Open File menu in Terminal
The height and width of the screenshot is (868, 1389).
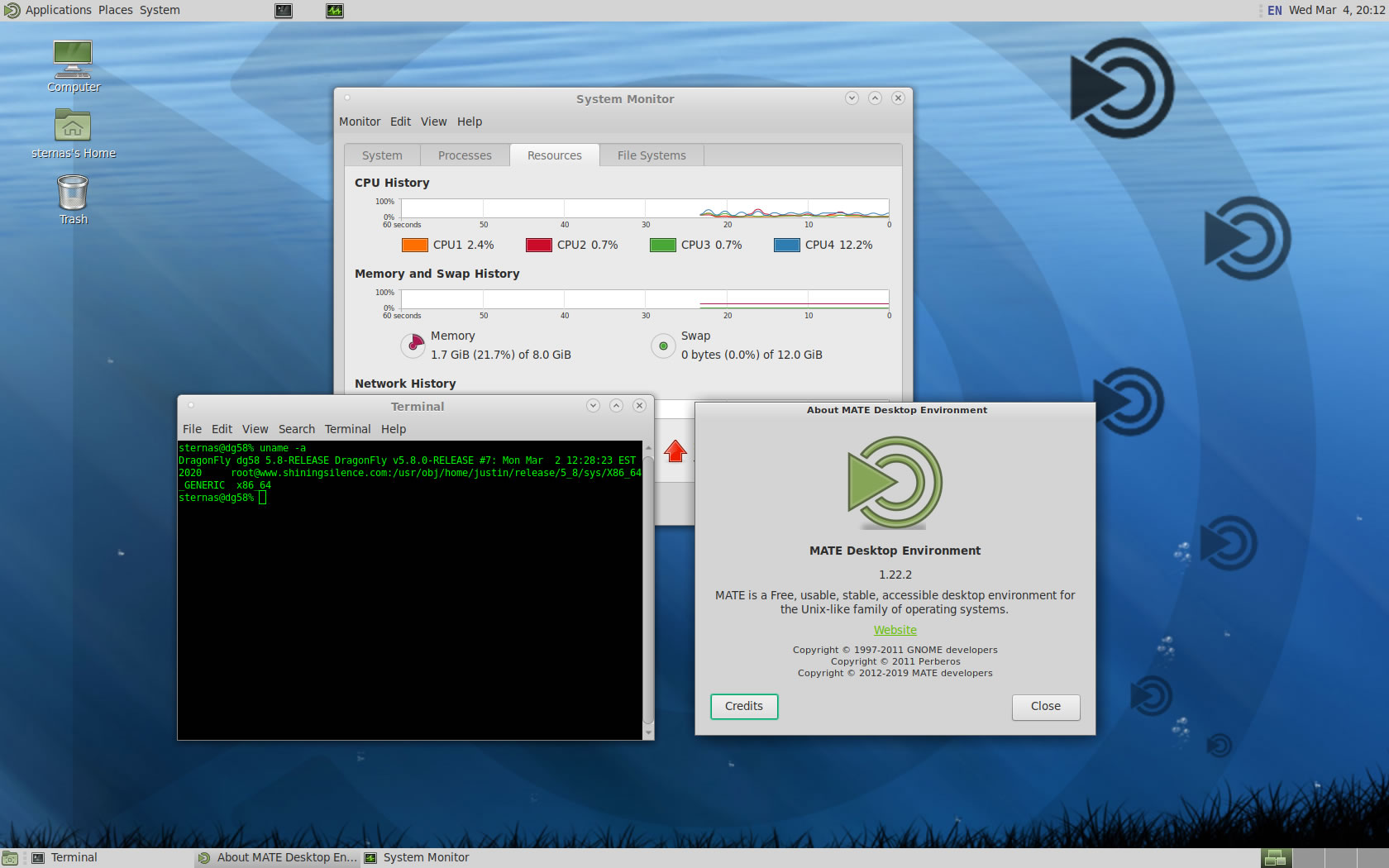192,429
